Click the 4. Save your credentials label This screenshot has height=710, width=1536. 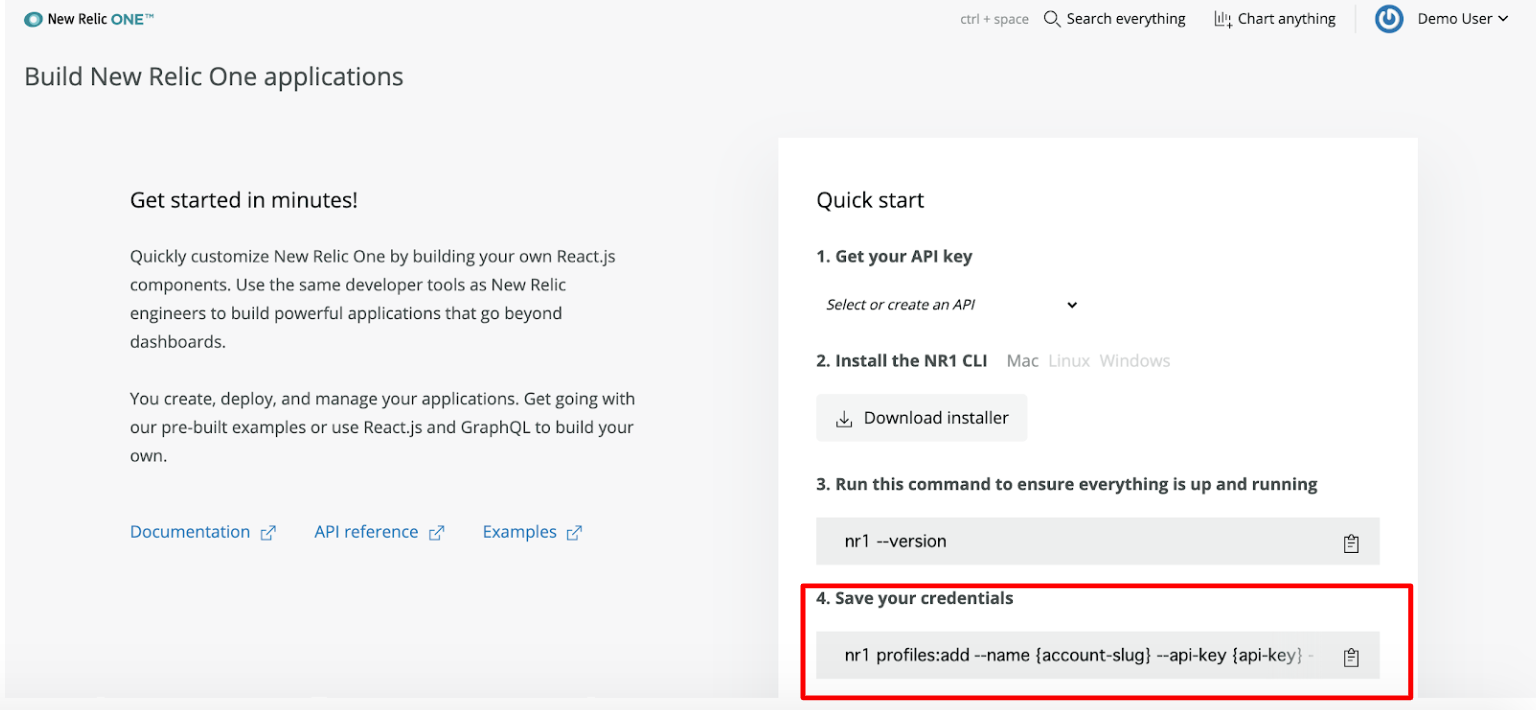coord(915,598)
